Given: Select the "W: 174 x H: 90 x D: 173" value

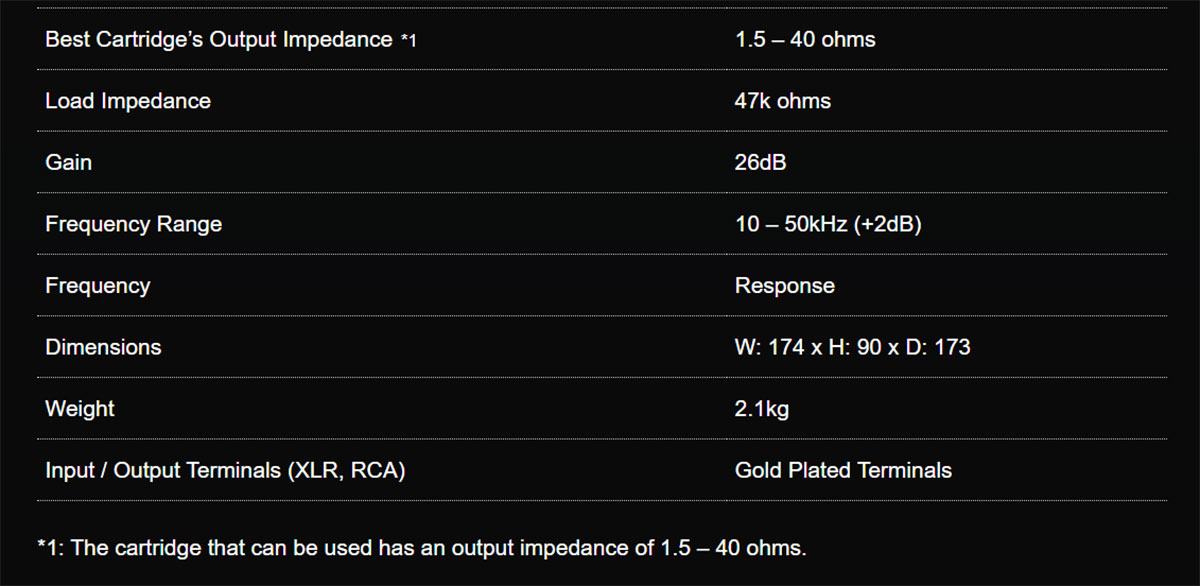Looking at the screenshot, I should click(852, 348).
